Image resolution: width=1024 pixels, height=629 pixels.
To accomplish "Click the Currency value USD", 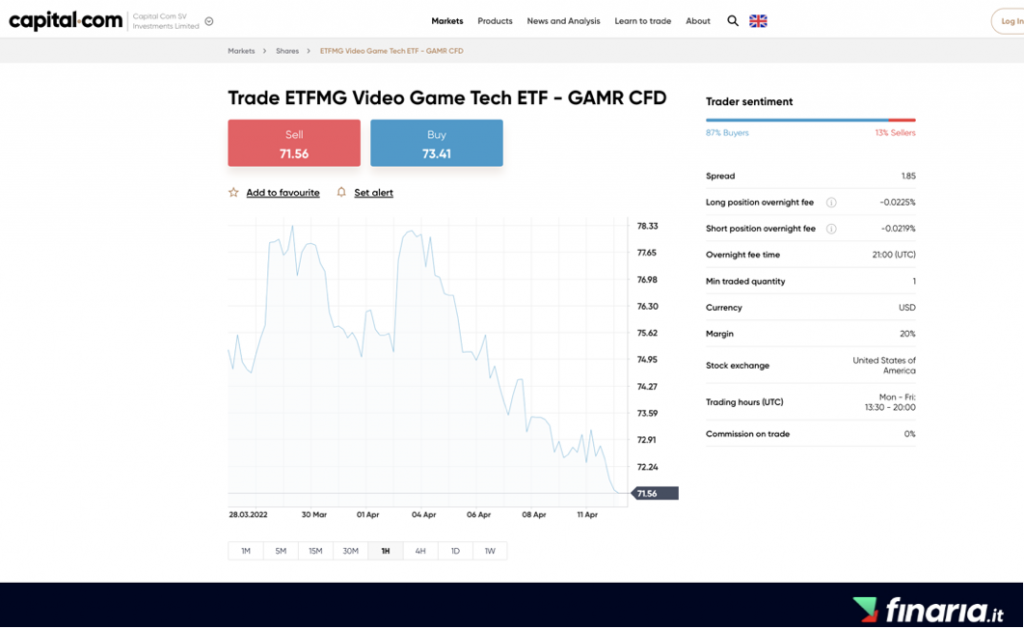I will (907, 308).
